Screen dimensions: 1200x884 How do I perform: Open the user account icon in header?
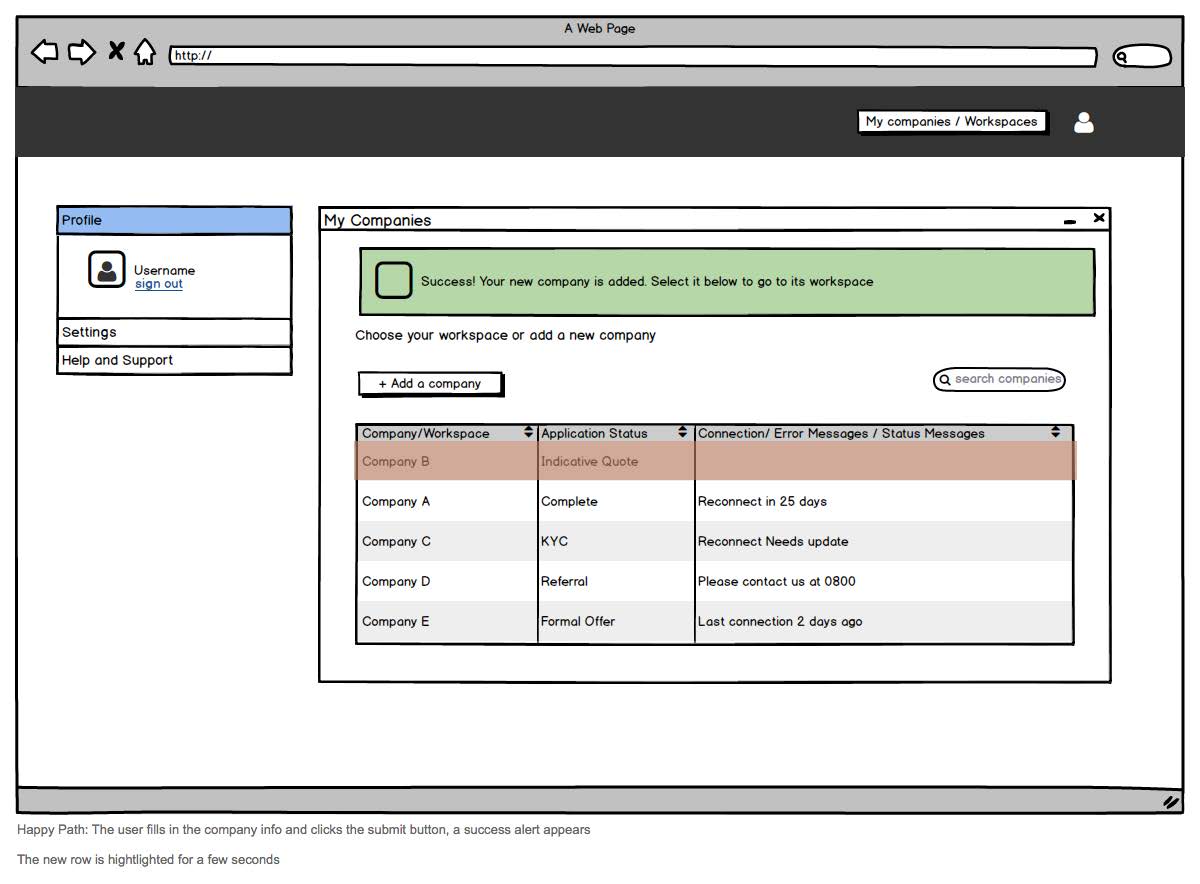click(x=1083, y=122)
